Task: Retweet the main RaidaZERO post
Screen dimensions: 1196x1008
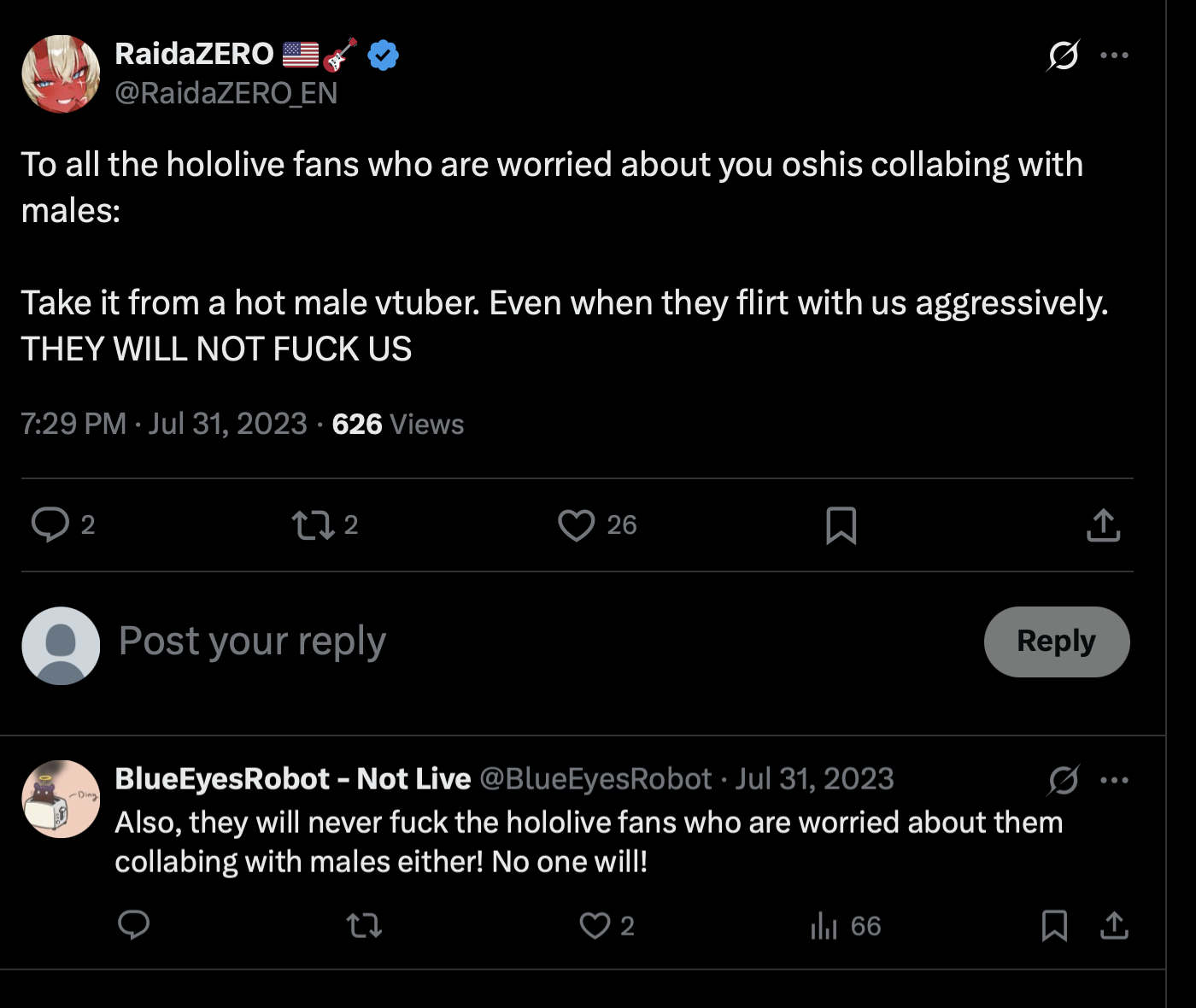Action: pyautogui.click(x=314, y=525)
